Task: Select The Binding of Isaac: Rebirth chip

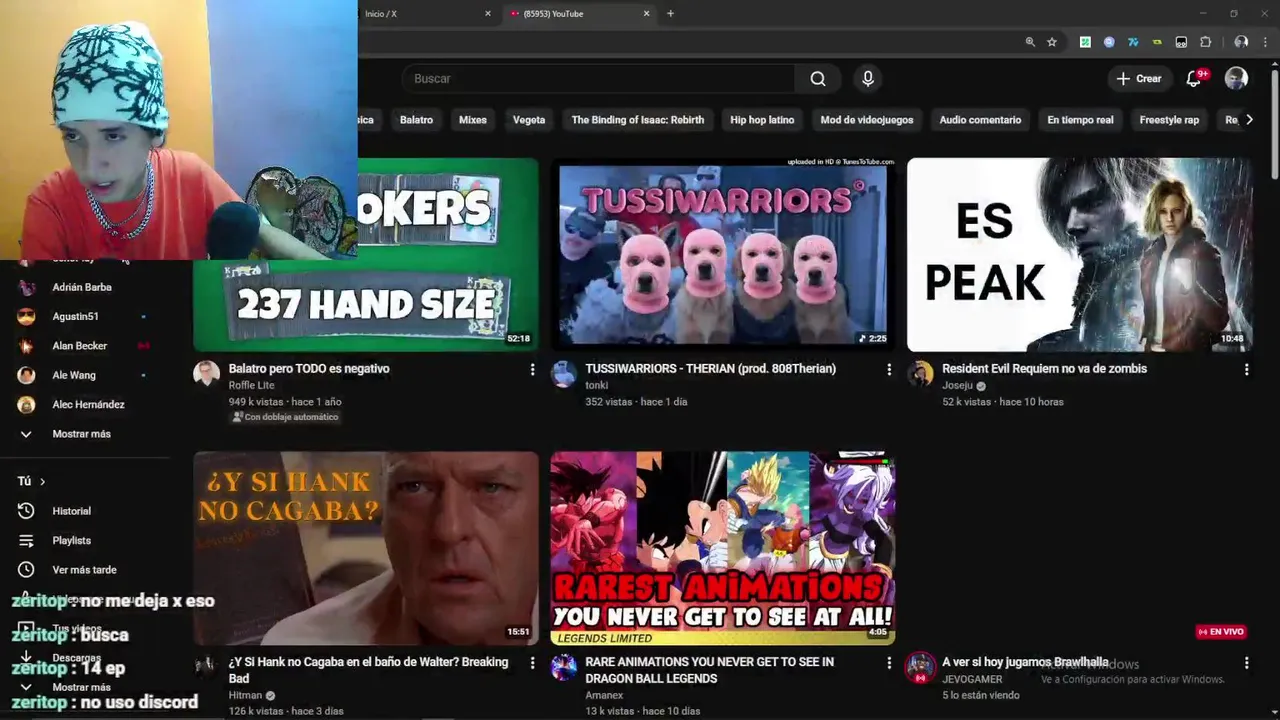Action: pyautogui.click(x=638, y=120)
